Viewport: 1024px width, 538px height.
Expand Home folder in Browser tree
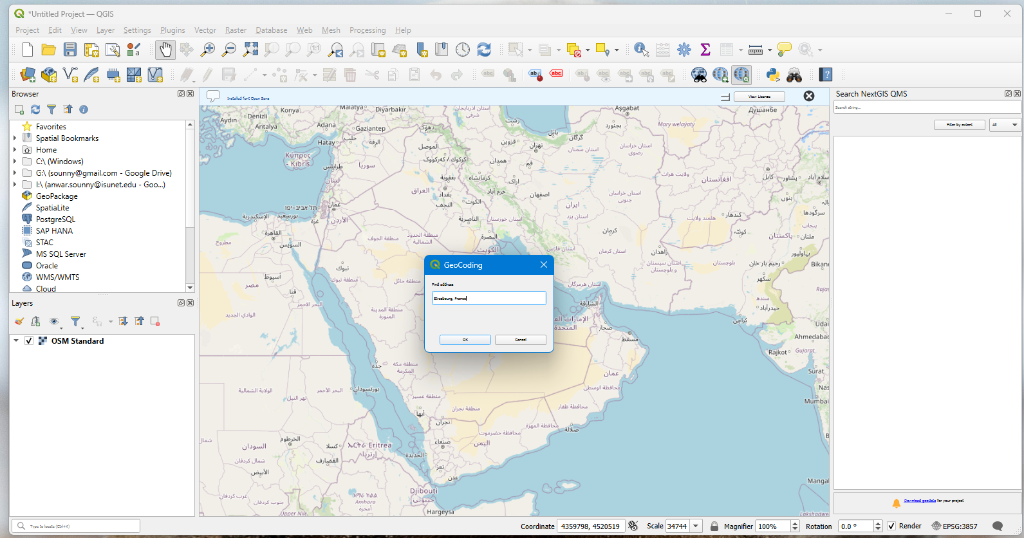click(14, 150)
